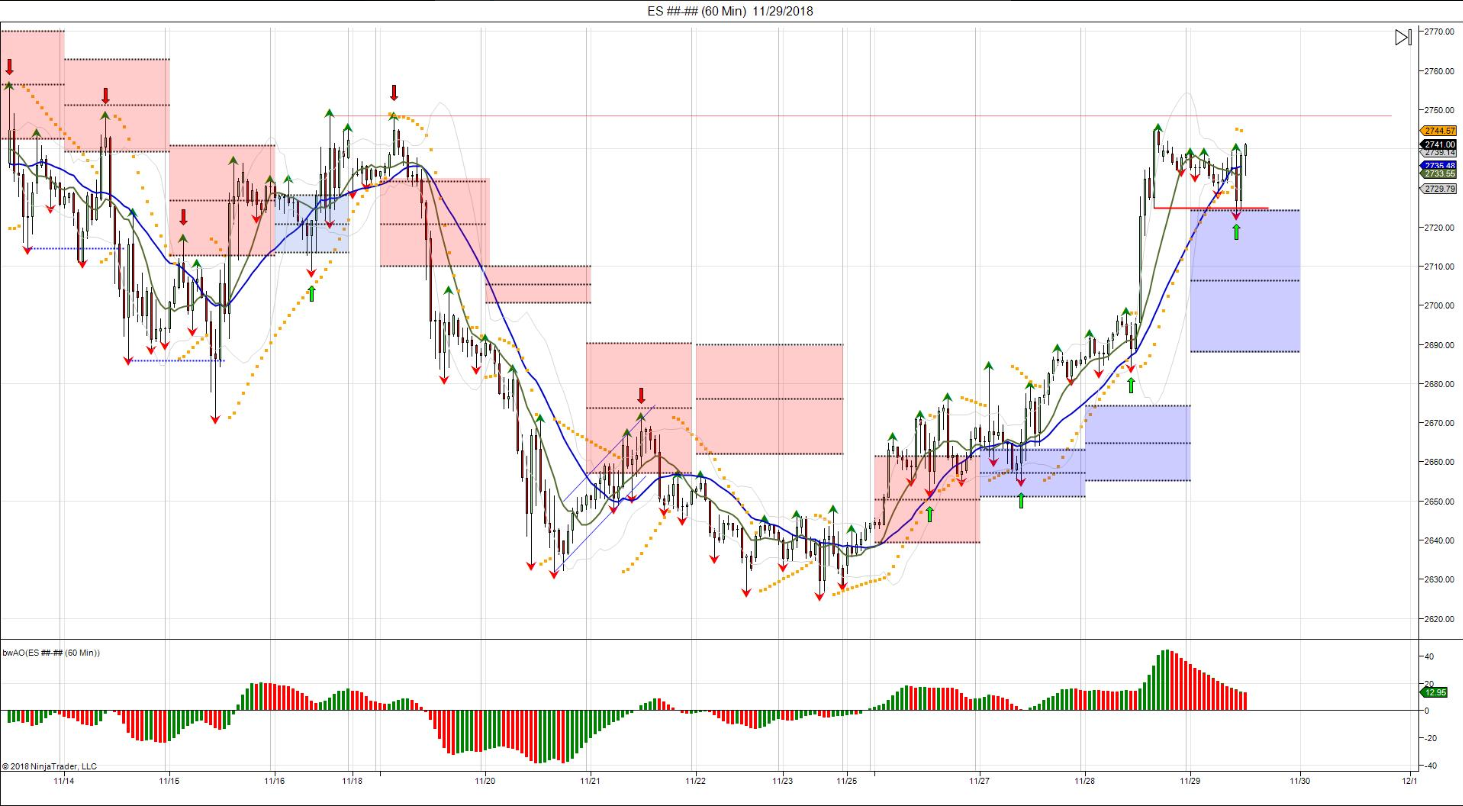This screenshot has height=806, width=1463.
Task: Select the orange 2744.57 price marker
Action: coord(1438,131)
